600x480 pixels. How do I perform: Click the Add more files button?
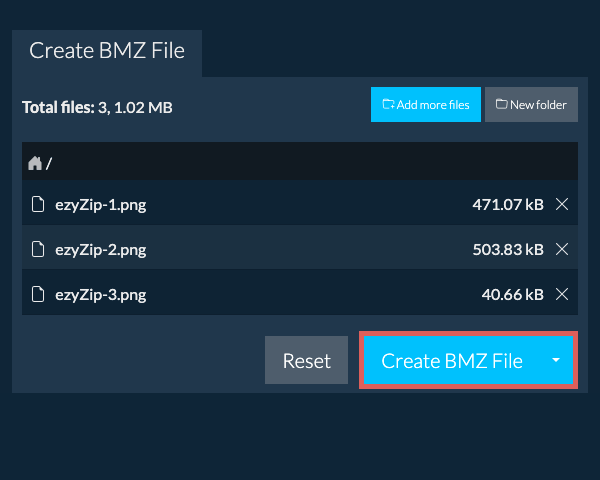[x=426, y=104]
